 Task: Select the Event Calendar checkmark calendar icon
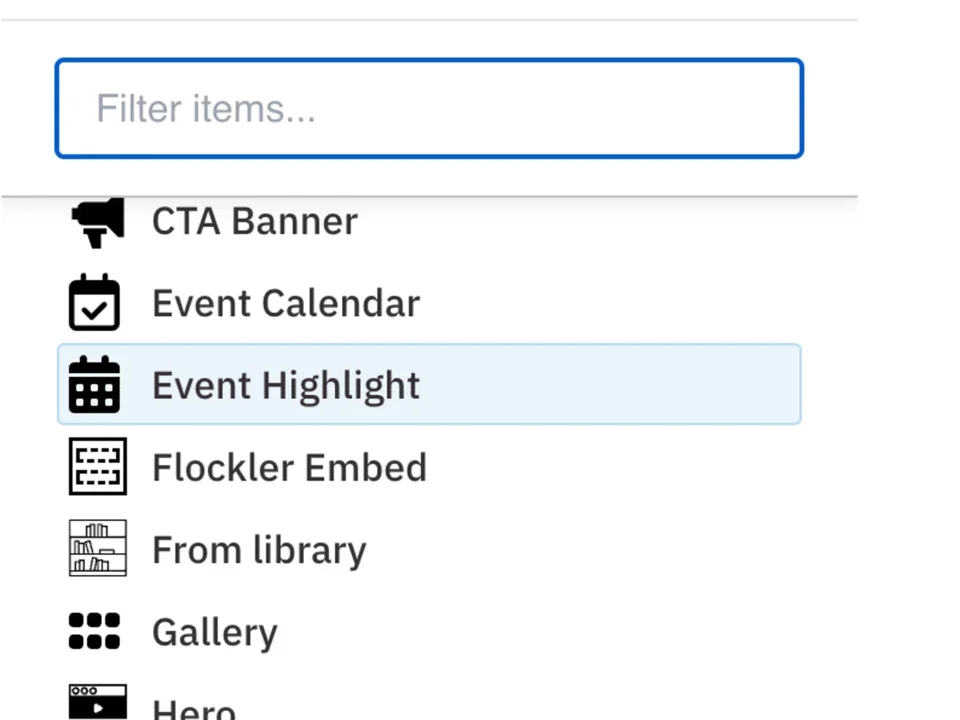96,303
